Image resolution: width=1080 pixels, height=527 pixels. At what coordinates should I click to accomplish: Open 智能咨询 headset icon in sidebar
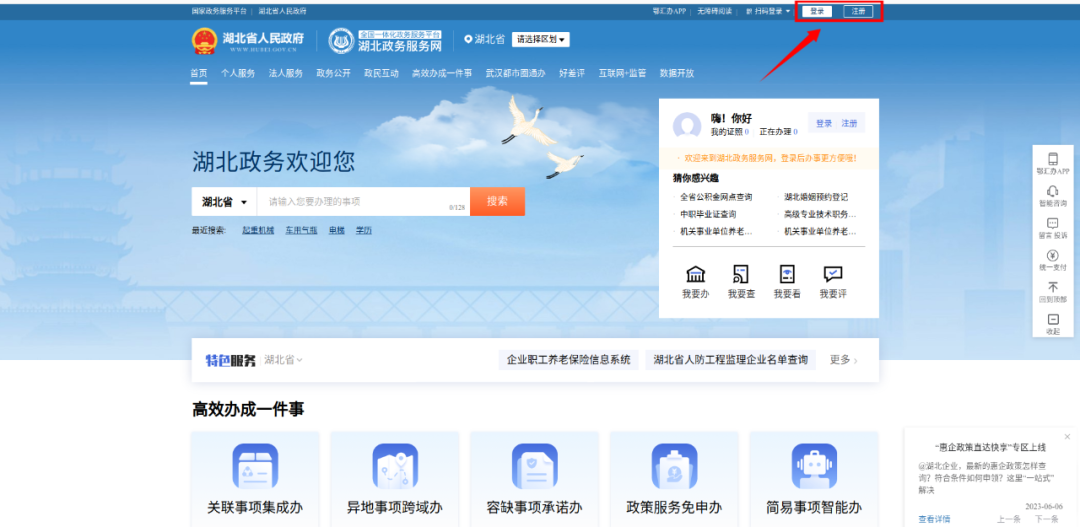click(x=1052, y=192)
